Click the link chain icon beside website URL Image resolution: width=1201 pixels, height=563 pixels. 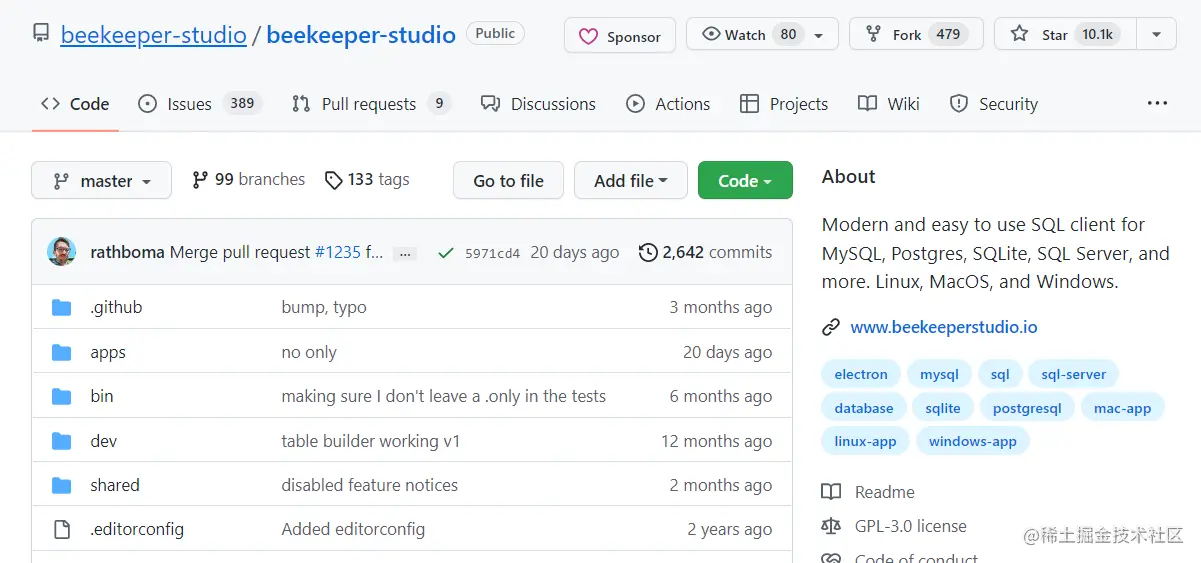click(831, 327)
